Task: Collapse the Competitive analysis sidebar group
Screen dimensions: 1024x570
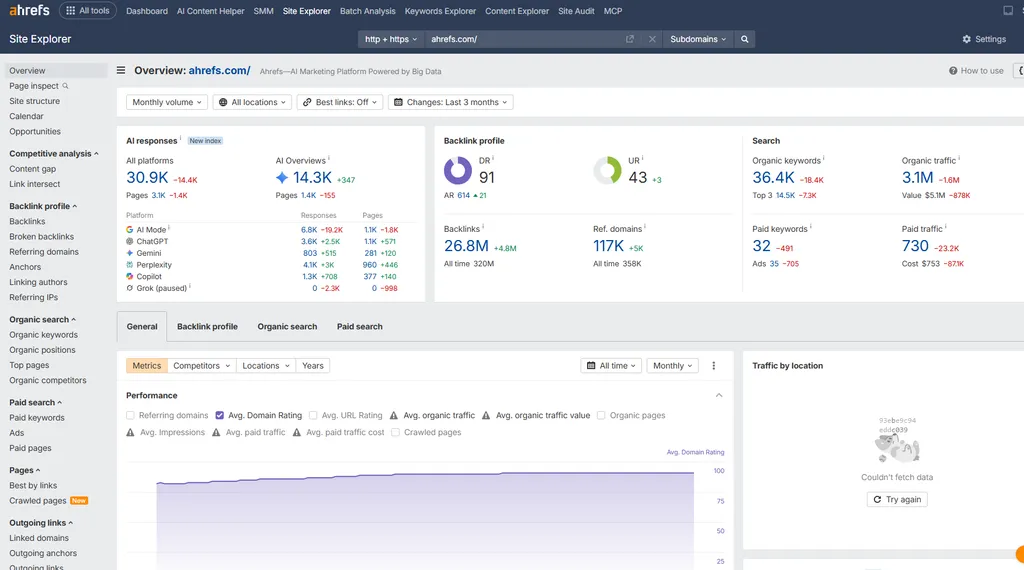Action: coord(54,153)
